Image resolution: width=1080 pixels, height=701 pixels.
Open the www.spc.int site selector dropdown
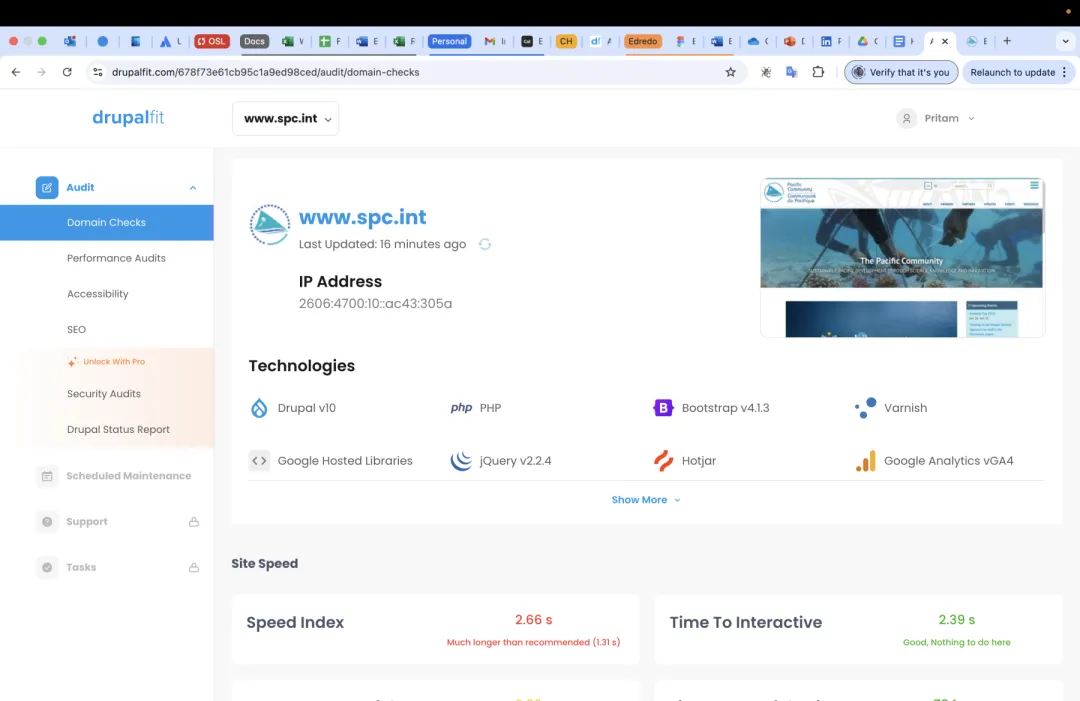286,118
